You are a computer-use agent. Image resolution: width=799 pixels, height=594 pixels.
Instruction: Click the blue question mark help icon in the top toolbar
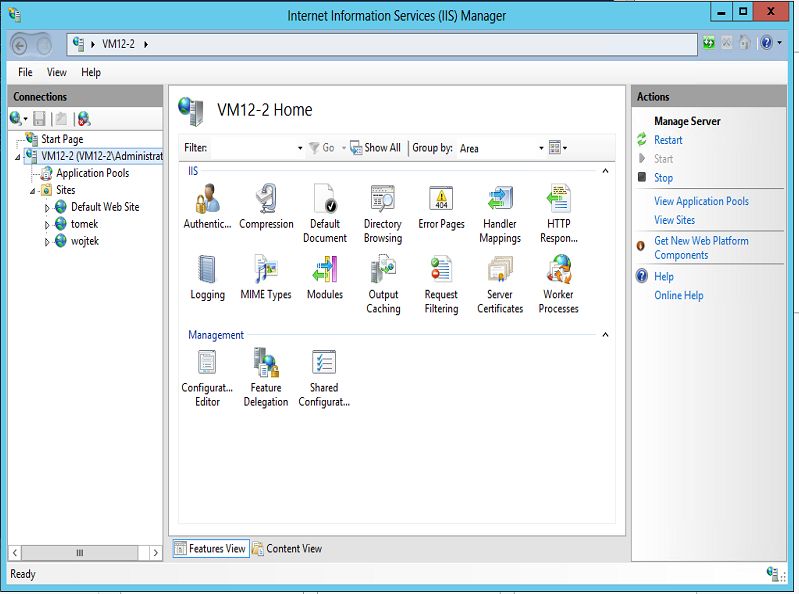(x=766, y=43)
